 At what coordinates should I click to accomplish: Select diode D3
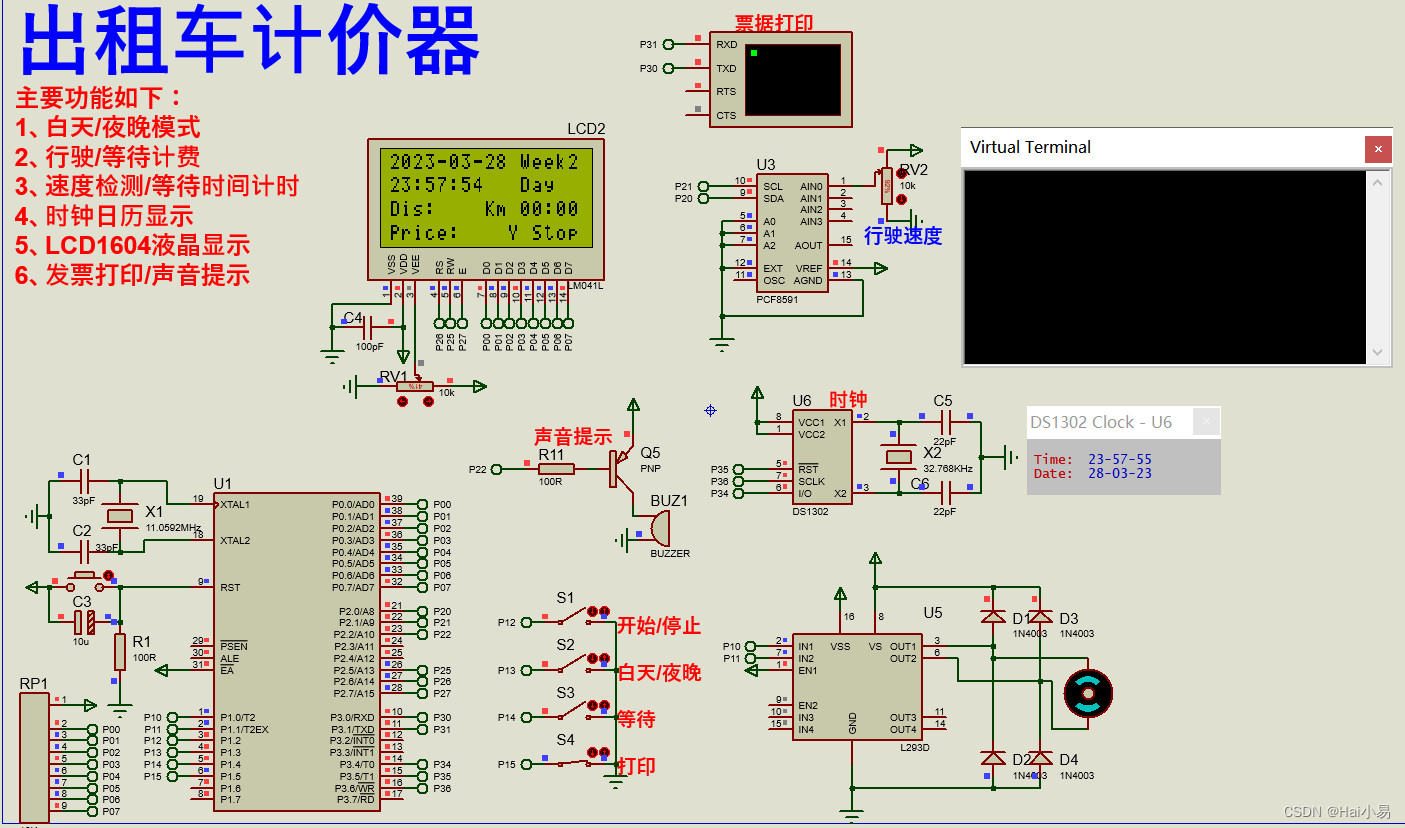pos(1041,616)
